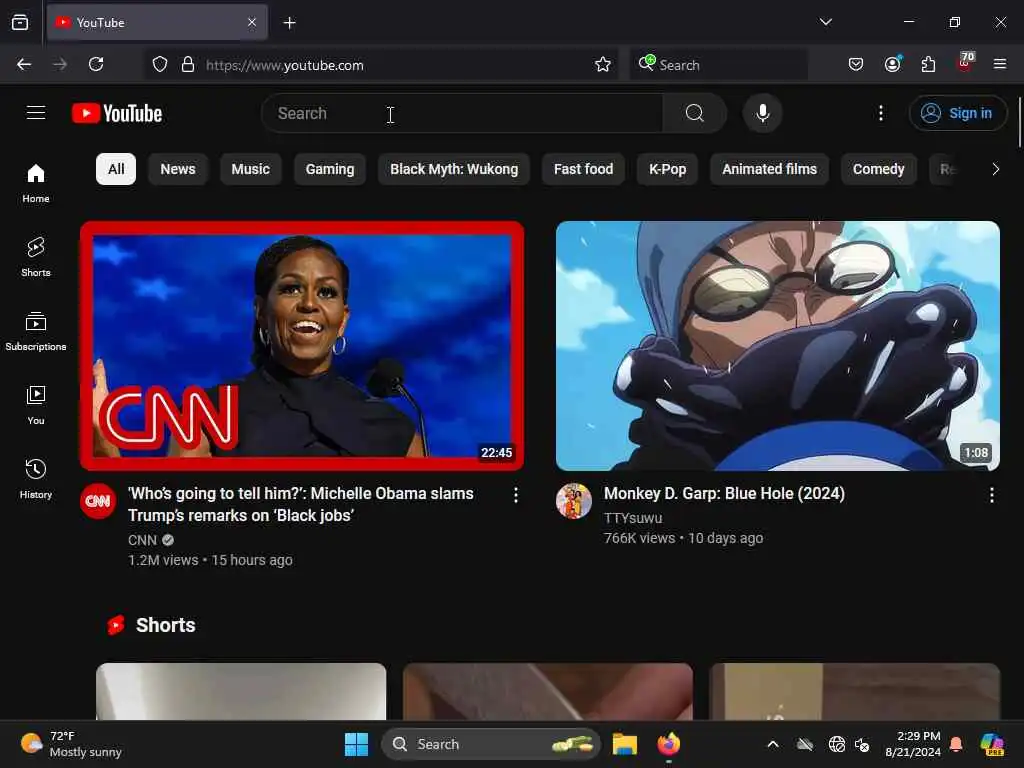Open weather widget showing 72°F
This screenshot has height=768, width=1024.
point(72,744)
